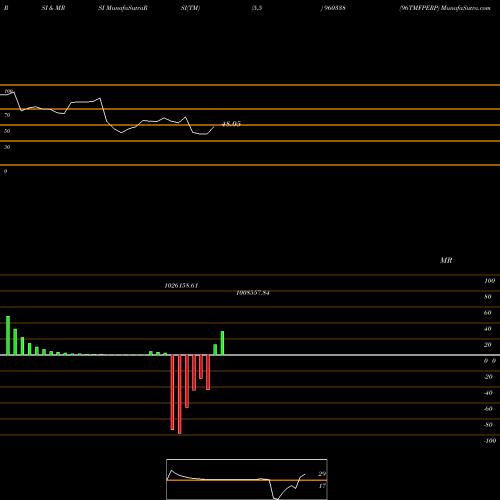
Task: Click the 1008557.84 value label
Action: click(x=253, y=293)
